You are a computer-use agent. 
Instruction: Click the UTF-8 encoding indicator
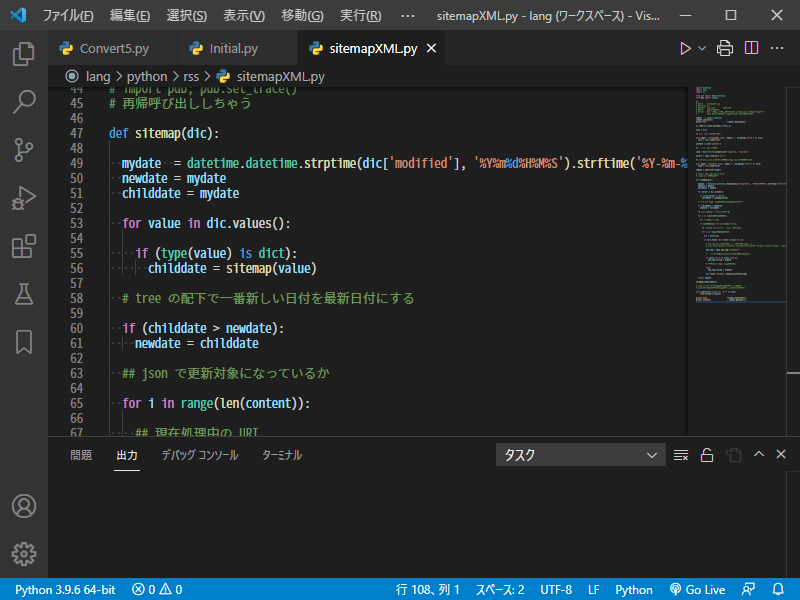click(555, 590)
